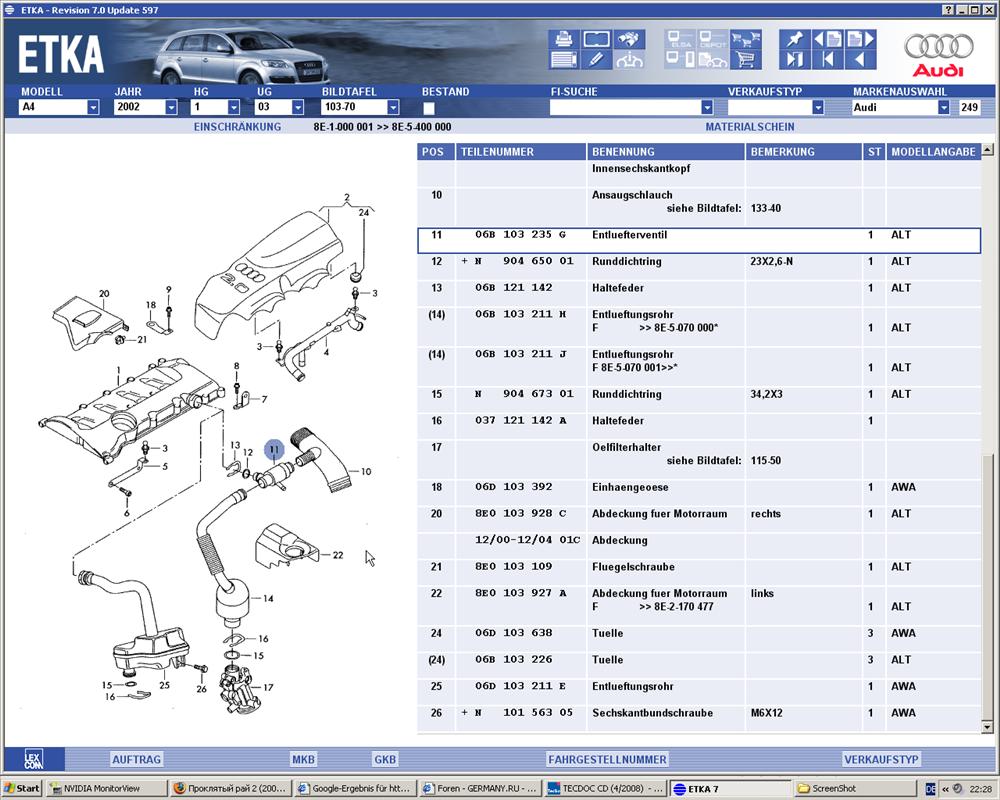Image resolution: width=1000 pixels, height=800 pixels.
Task: Go to previous illustration page icon
Action: point(828,40)
